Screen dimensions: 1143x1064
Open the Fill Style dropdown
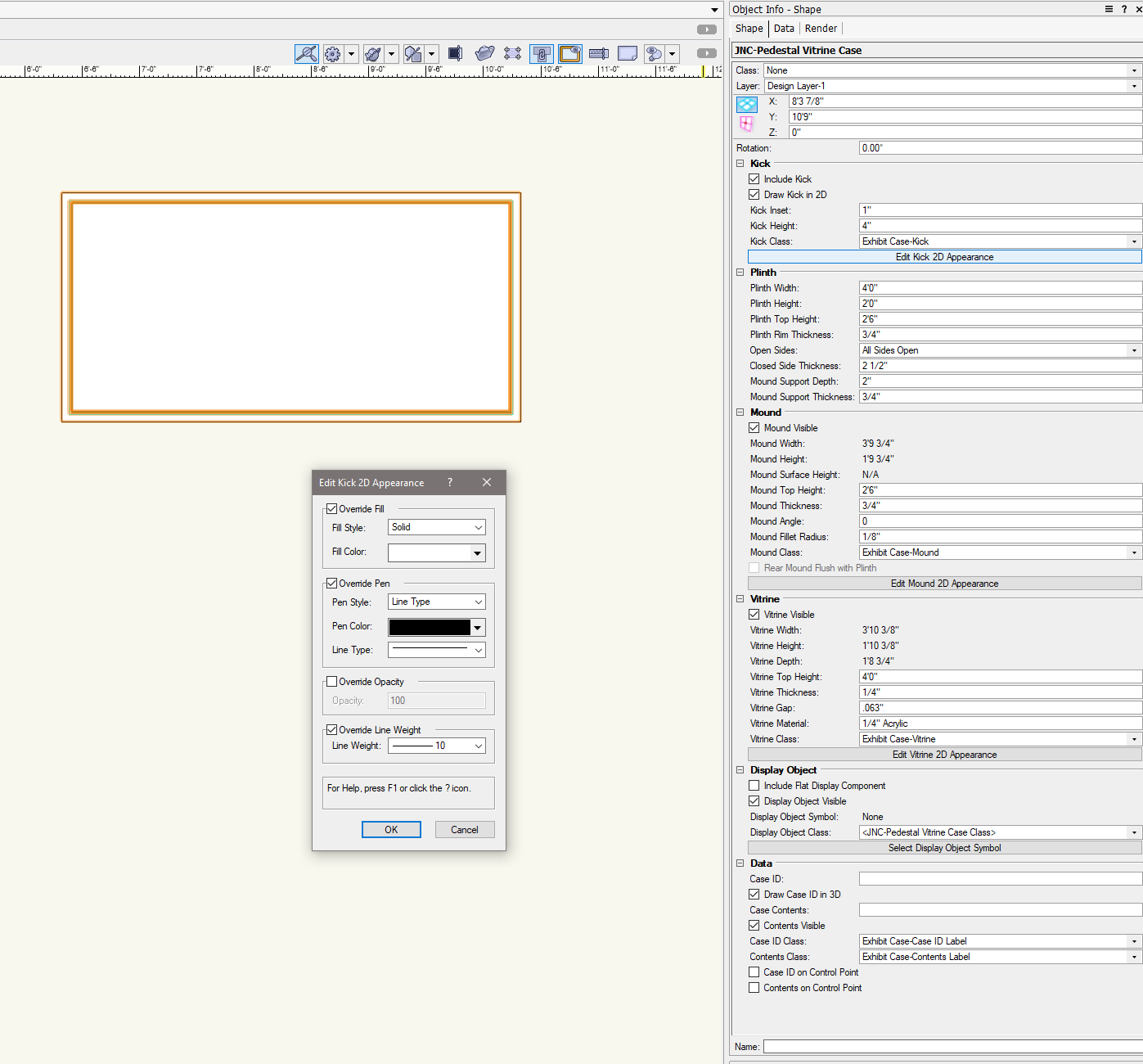click(436, 528)
